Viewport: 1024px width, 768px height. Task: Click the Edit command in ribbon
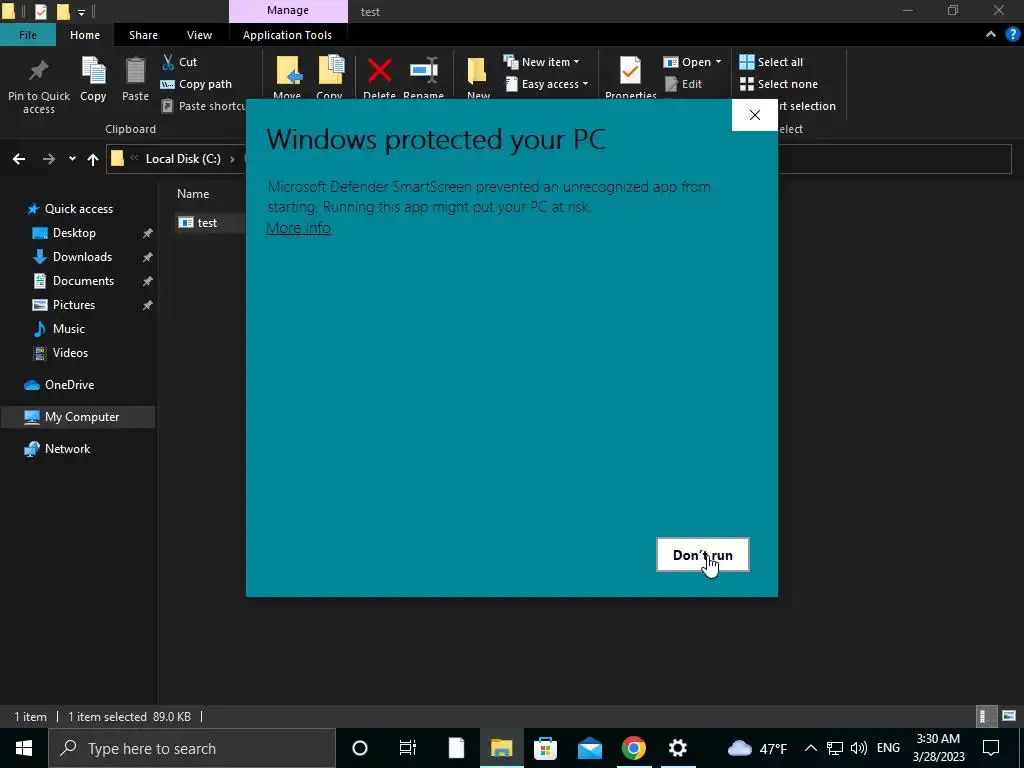click(x=683, y=84)
